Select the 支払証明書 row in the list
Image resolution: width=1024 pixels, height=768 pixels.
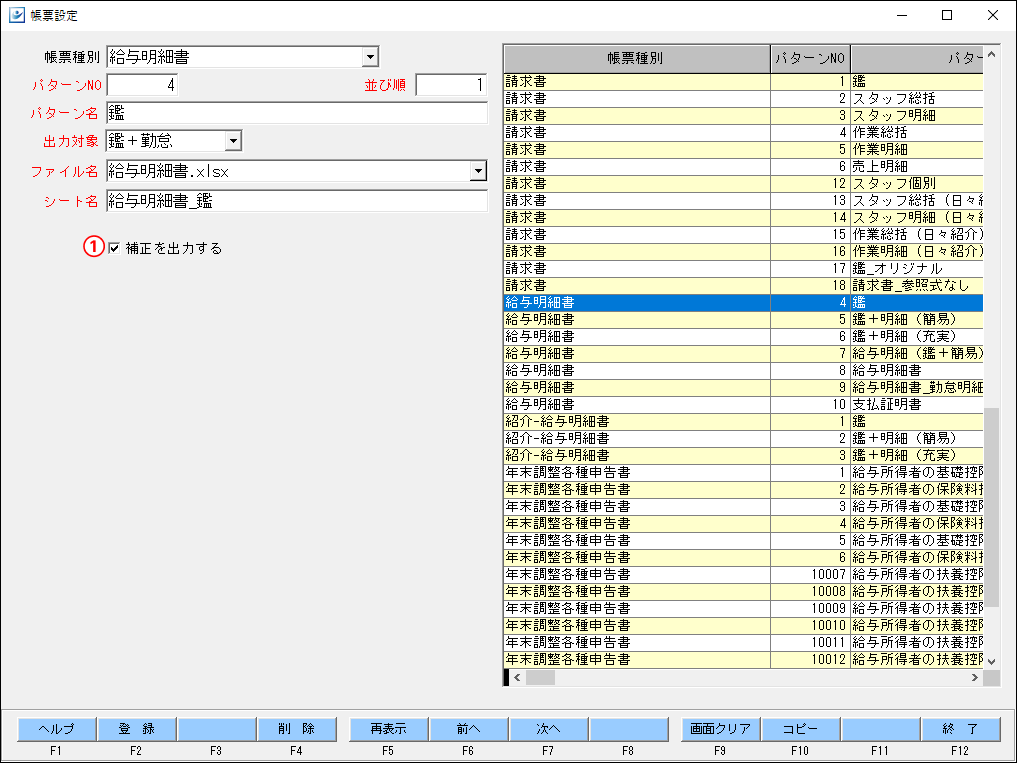pyautogui.click(x=700, y=404)
